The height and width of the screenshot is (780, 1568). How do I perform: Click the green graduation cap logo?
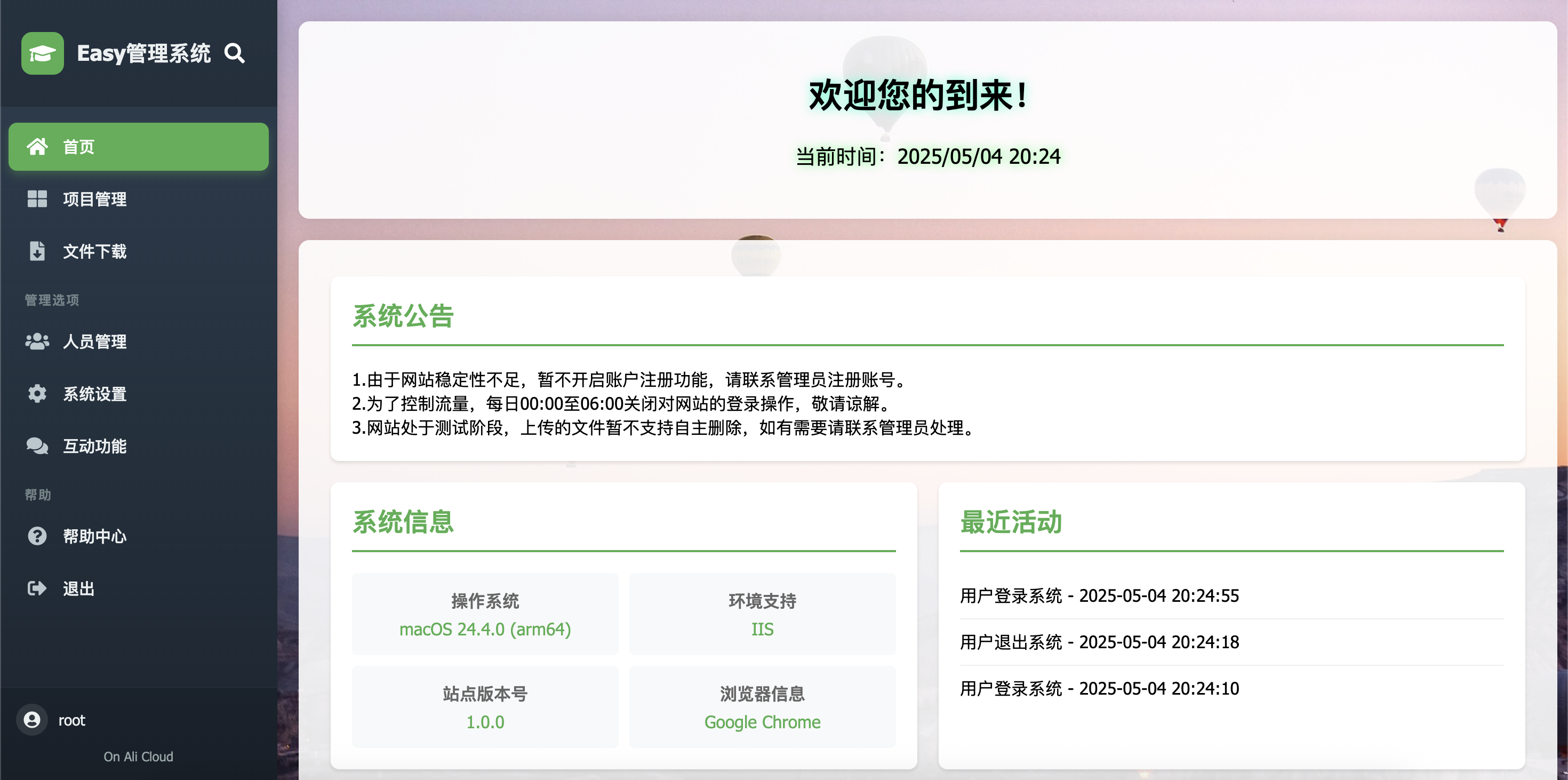pyautogui.click(x=43, y=53)
